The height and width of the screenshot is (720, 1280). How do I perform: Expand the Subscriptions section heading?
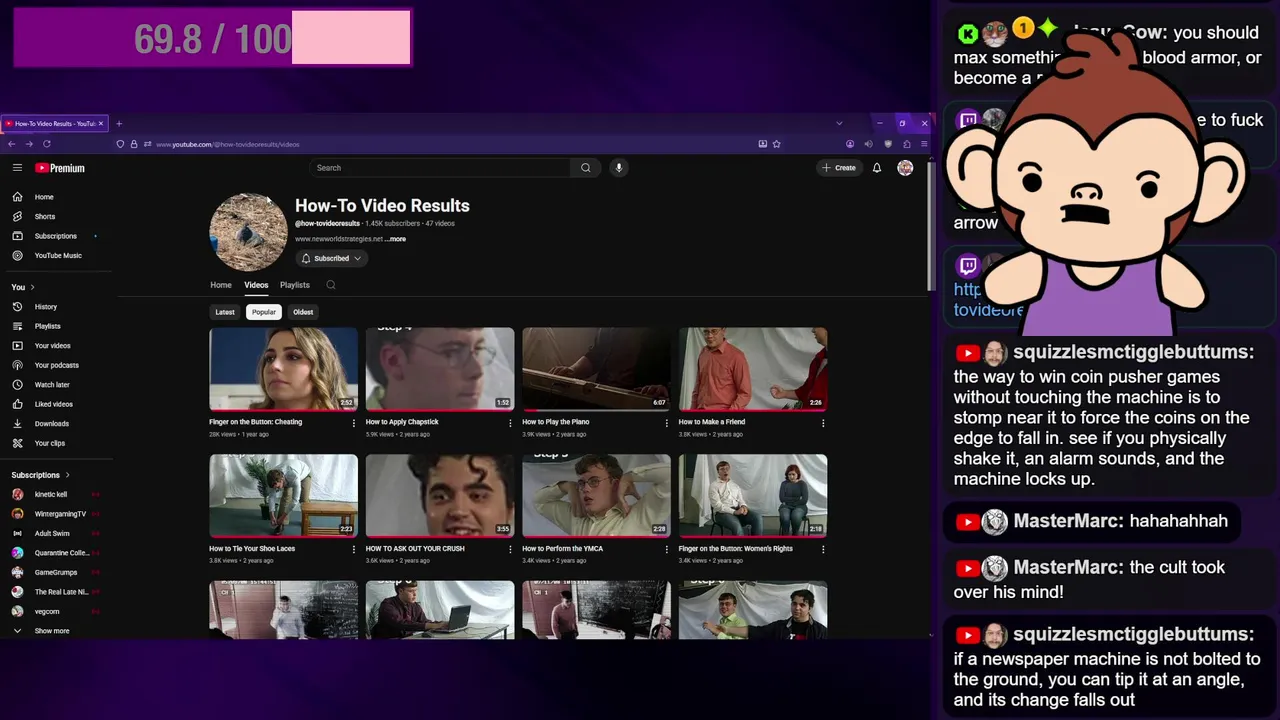pyautogui.click(x=40, y=475)
